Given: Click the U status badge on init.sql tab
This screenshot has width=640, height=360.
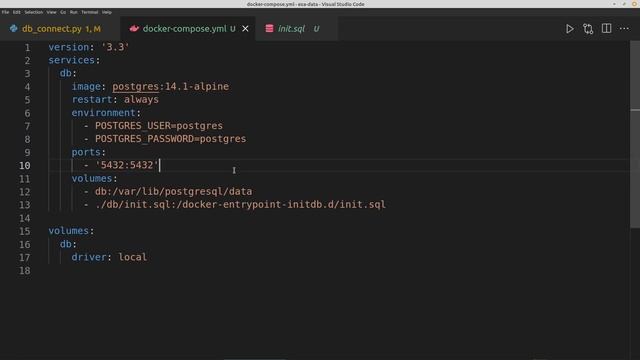Looking at the screenshot, I should [316, 29].
